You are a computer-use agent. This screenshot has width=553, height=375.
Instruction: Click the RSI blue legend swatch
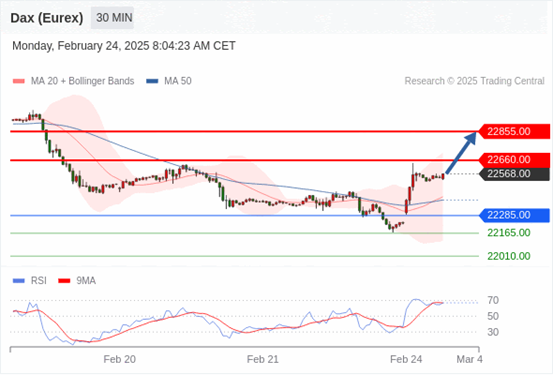click(19, 281)
